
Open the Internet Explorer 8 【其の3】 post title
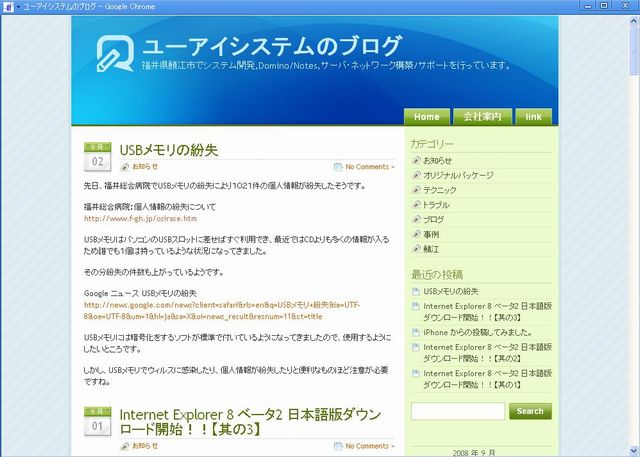[x=250, y=422]
